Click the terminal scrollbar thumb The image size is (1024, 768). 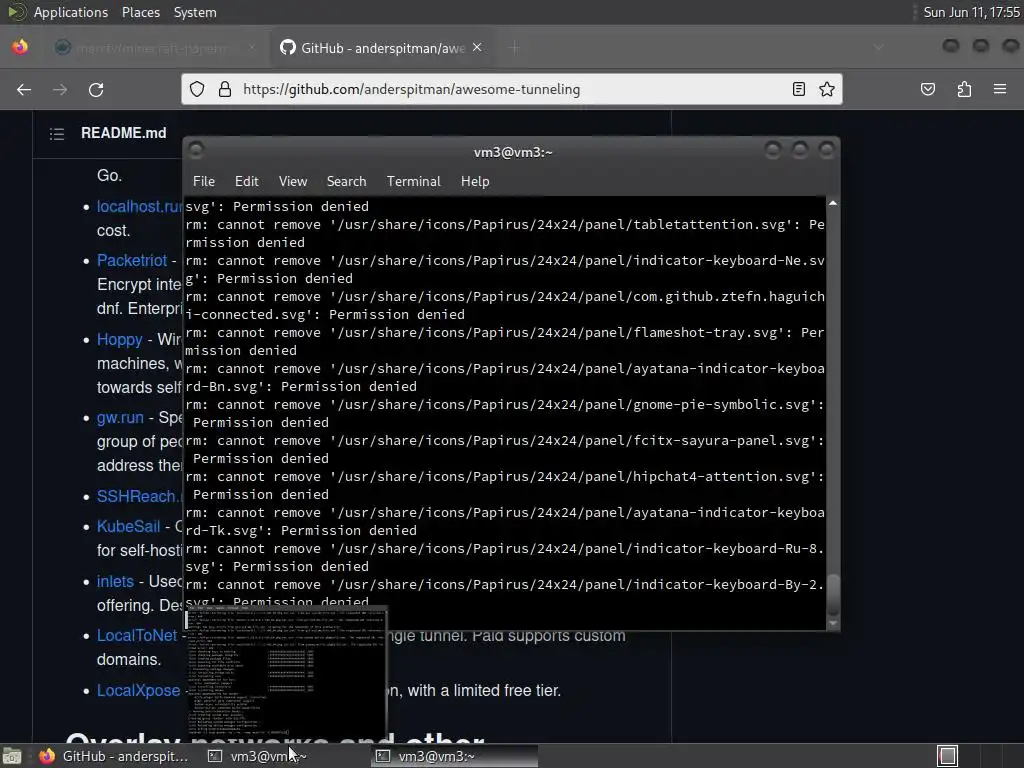click(833, 595)
